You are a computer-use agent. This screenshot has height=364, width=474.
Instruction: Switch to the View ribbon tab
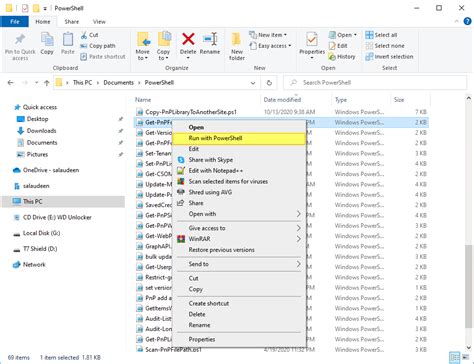[x=99, y=22]
